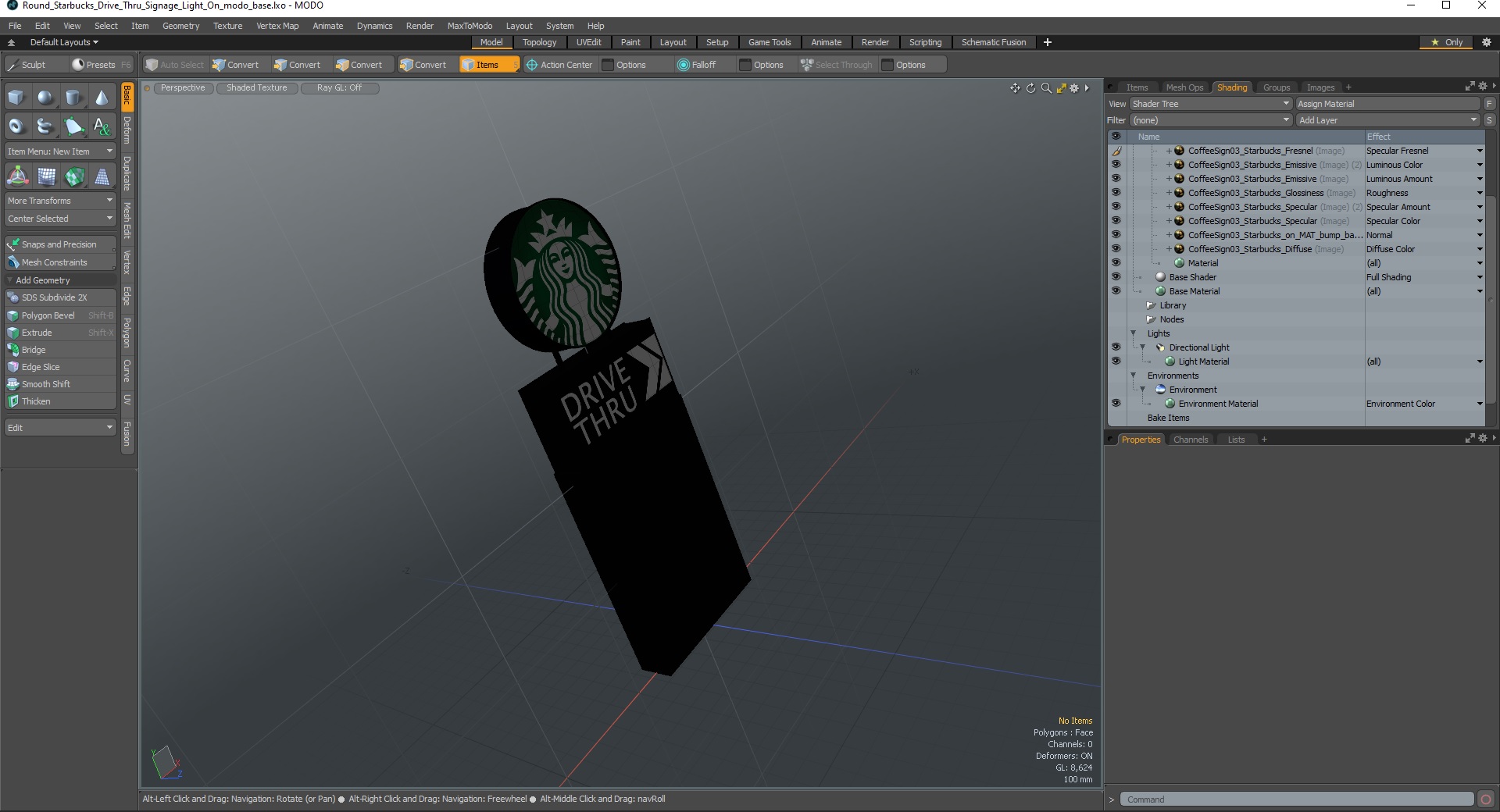1500x812 pixels.
Task: Open the More Transforms dropdown
Action: [x=60, y=201]
